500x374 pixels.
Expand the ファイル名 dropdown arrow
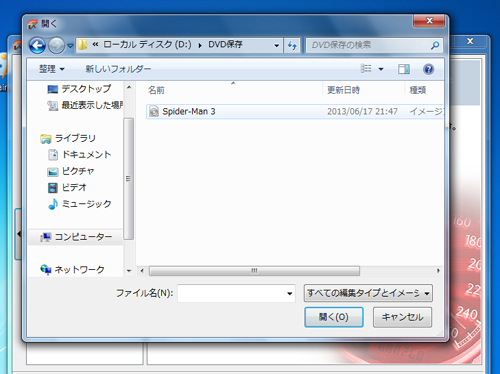pos(290,293)
